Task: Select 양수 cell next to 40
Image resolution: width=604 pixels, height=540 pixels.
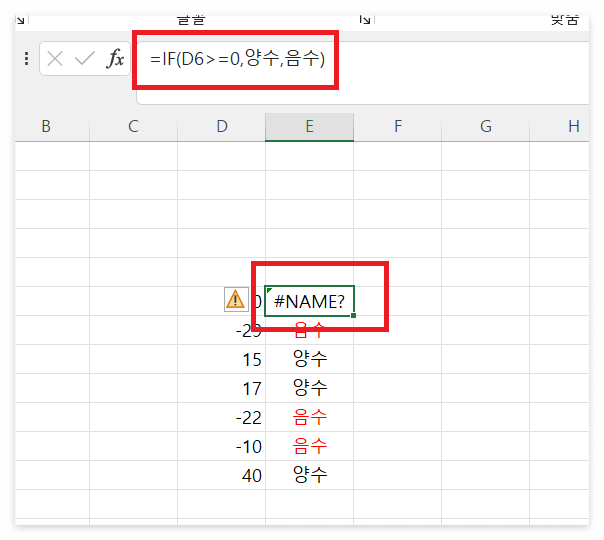Action: 309,475
